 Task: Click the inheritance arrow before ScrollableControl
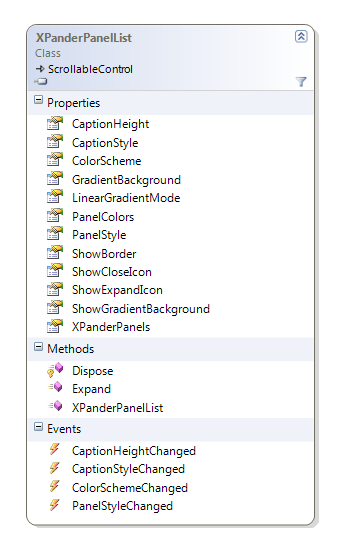click(x=40, y=69)
